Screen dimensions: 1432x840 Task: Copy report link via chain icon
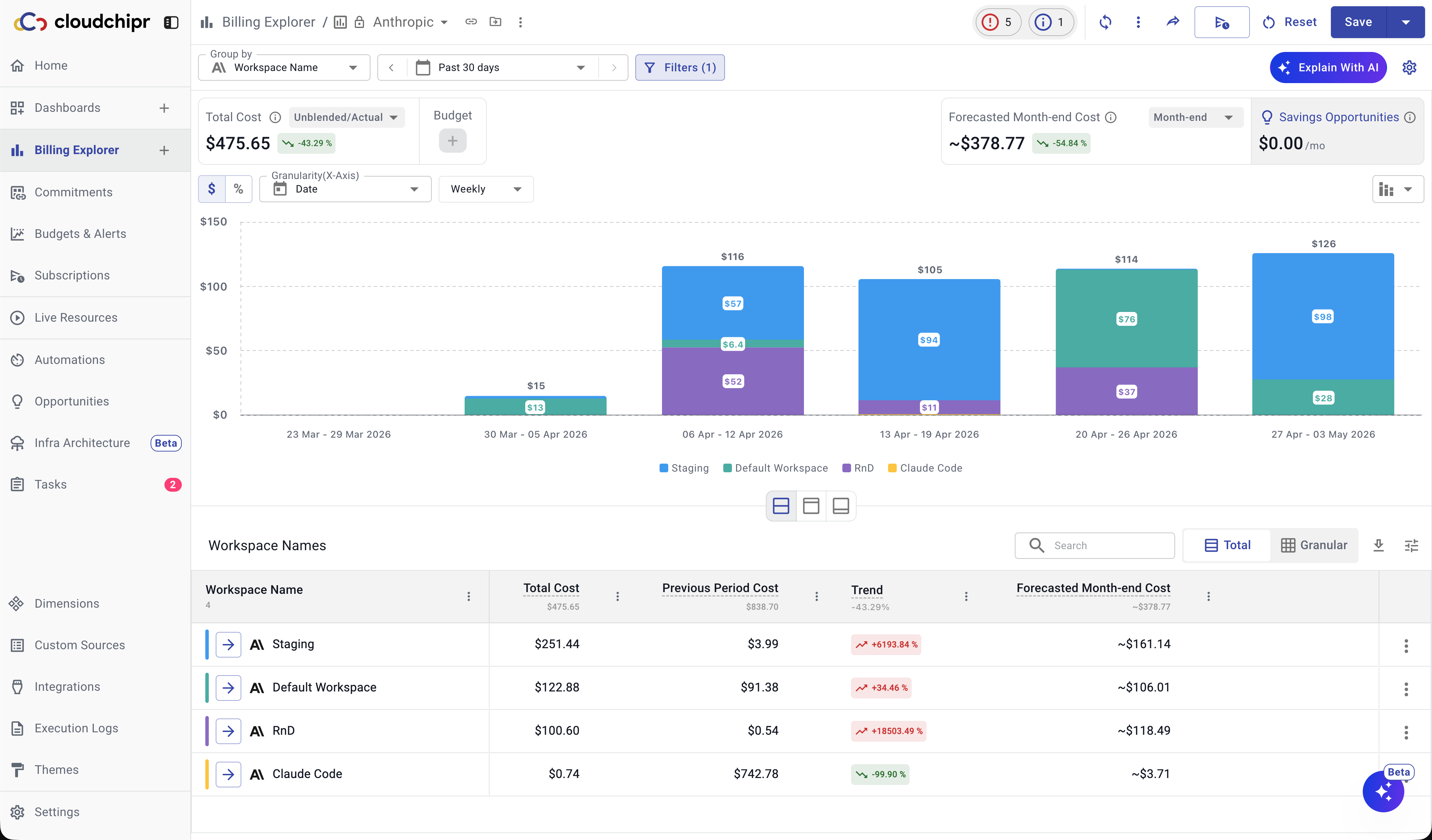pyautogui.click(x=471, y=22)
